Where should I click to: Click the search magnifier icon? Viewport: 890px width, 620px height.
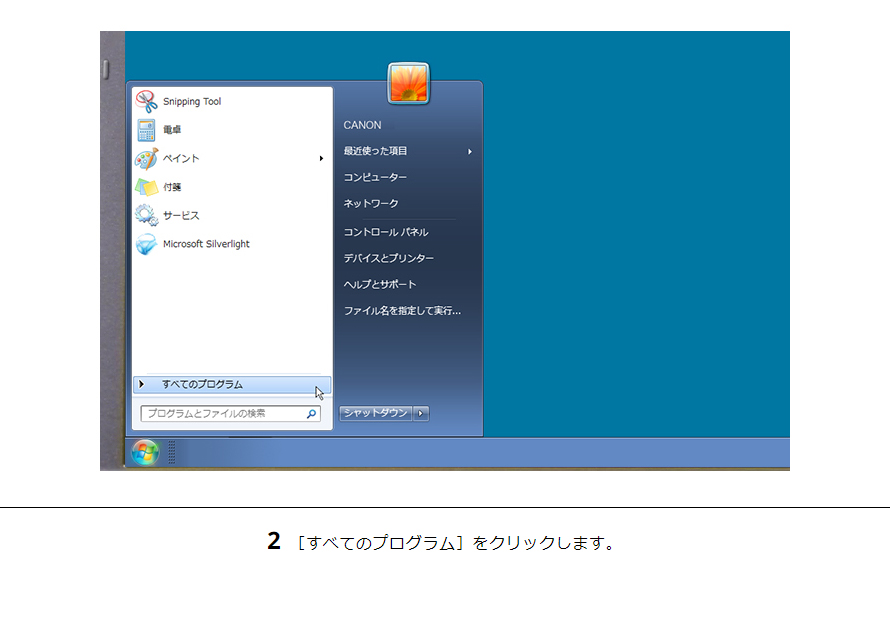(311, 412)
